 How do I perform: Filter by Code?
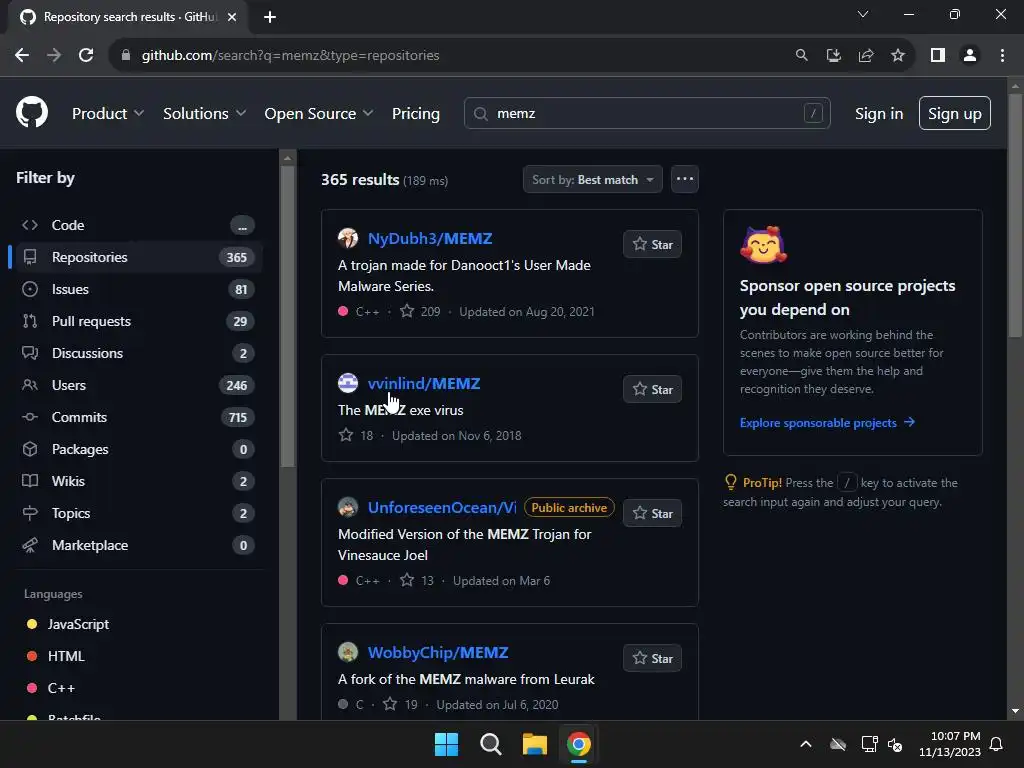(137, 225)
